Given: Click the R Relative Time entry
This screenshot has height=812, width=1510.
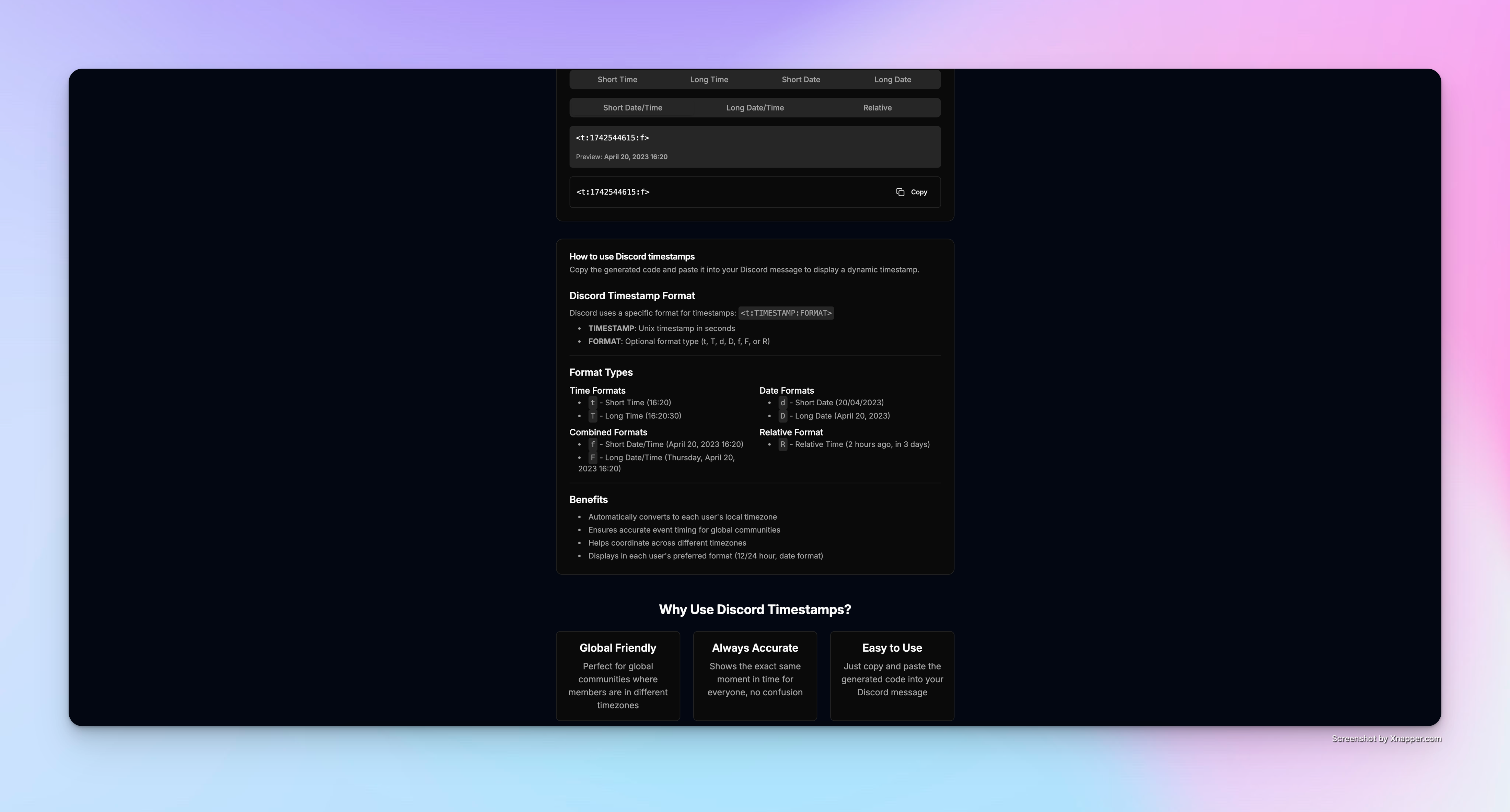Looking at the screenshot, I should pos(853,444).
